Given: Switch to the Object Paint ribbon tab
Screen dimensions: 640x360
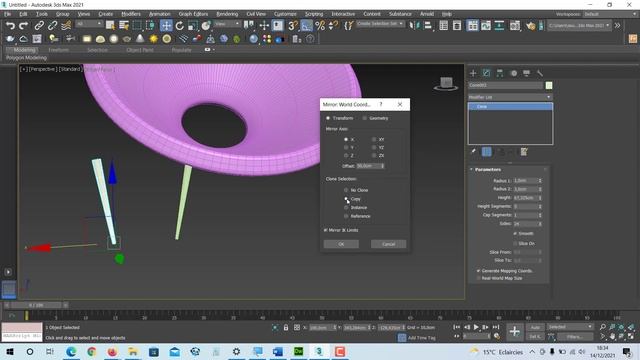Looking at the screenshot, I should coord(140,50).
